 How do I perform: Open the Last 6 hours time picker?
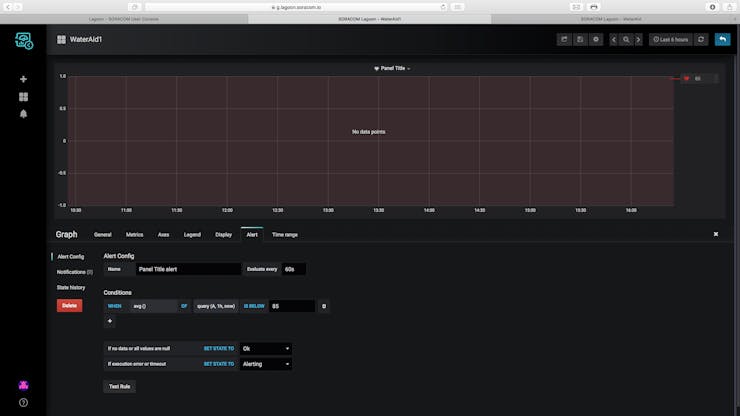[x=670, y=40]
